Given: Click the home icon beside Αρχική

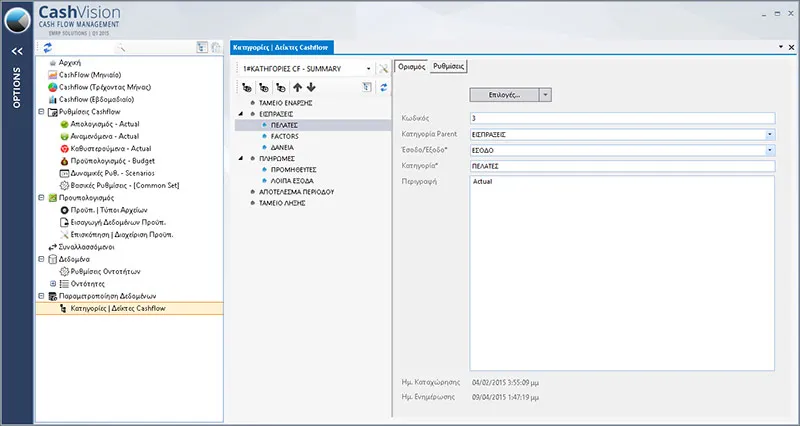Looking at the screenshot, I should pyautogui.click(x=53, y=63).
